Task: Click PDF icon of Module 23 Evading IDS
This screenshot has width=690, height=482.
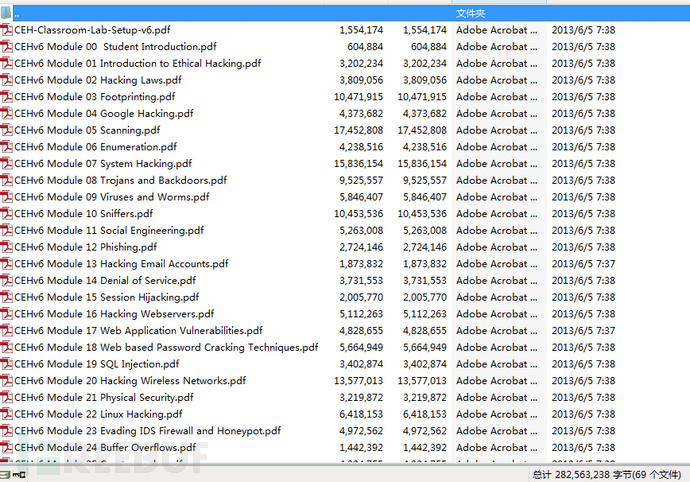Action: tap(6, 431)
